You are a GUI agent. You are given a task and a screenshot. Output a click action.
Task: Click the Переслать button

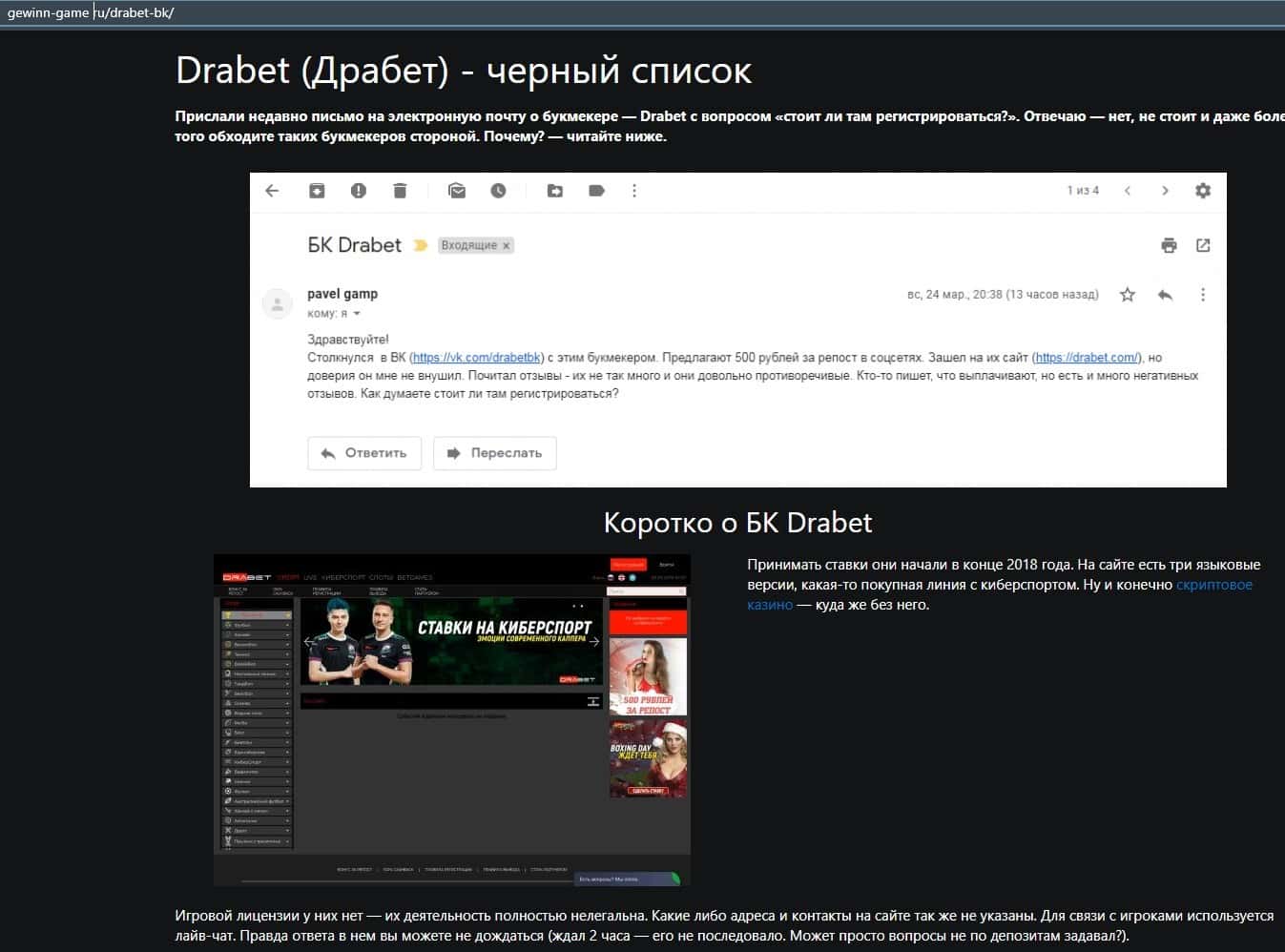(495, 453)
